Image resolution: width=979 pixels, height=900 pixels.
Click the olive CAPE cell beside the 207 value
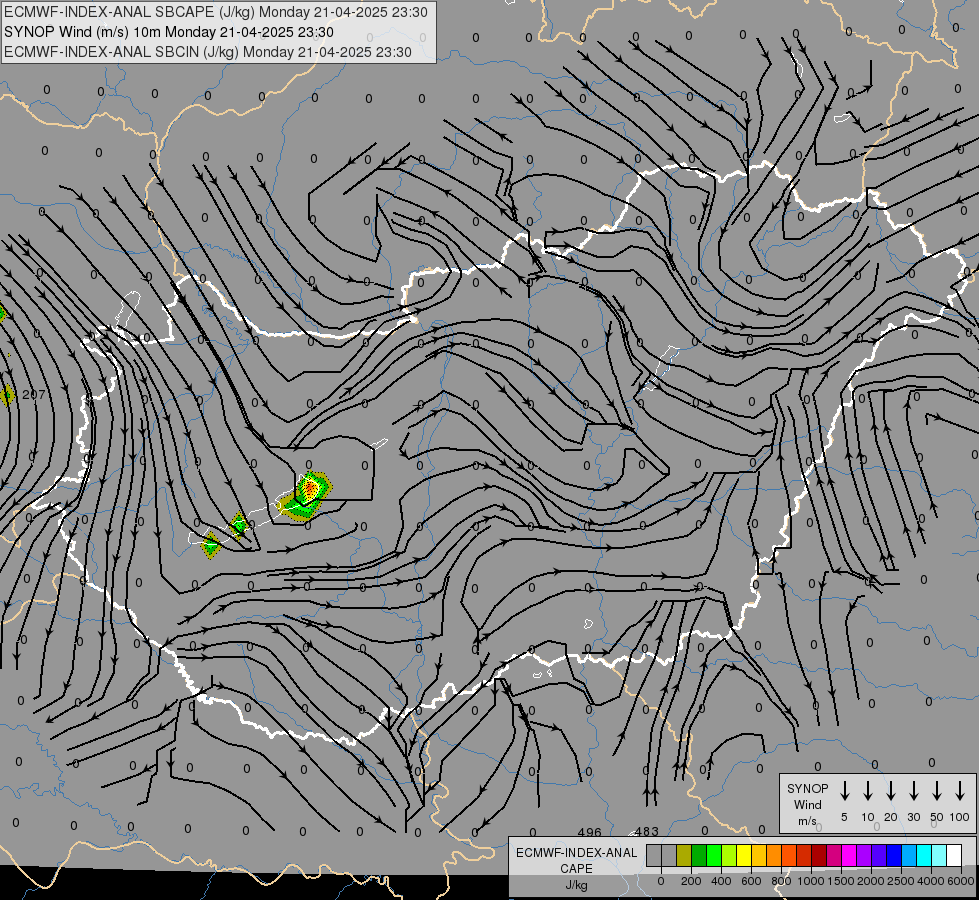[7, 395]
